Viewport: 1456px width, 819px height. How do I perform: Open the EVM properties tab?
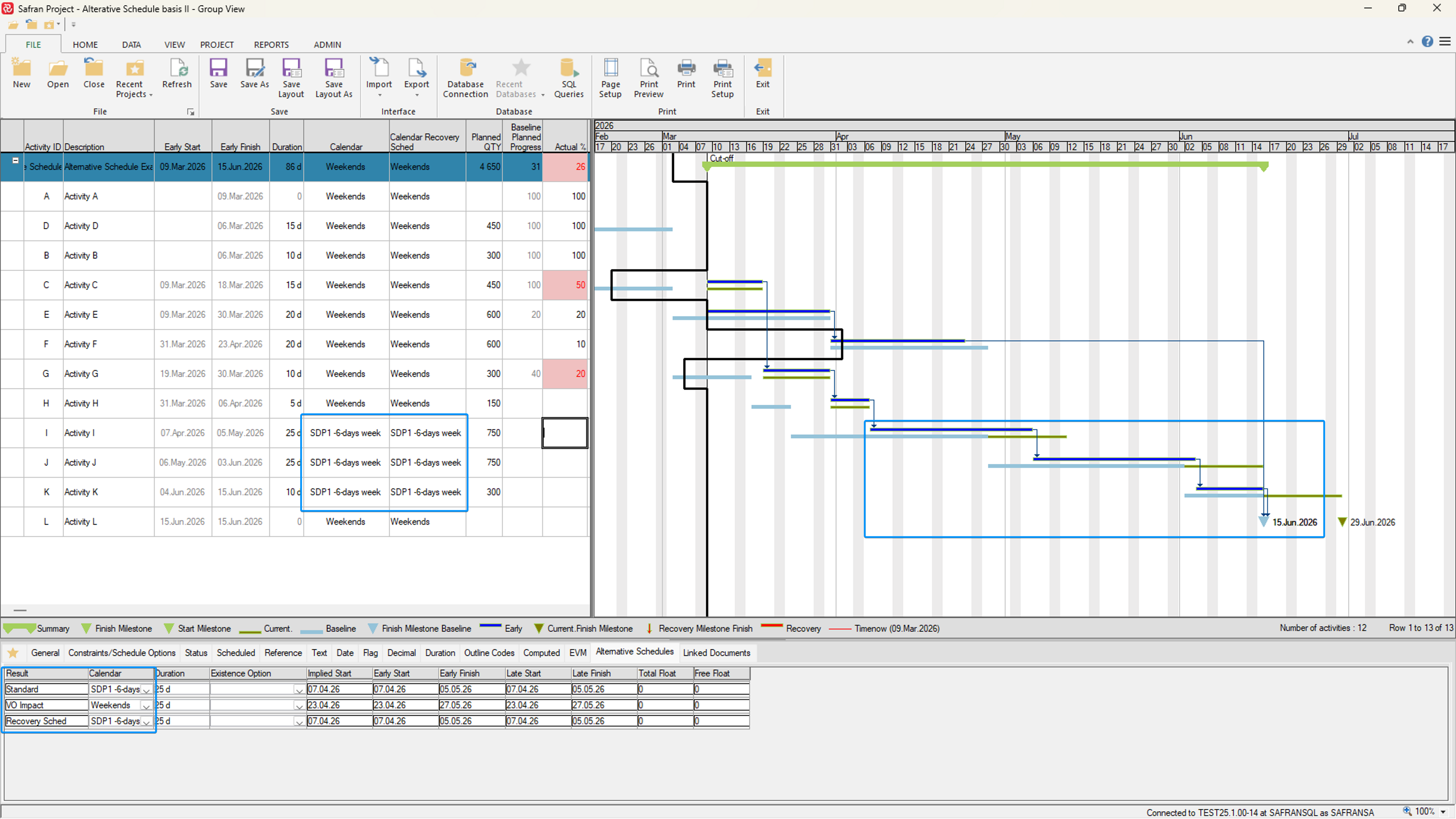577,653
